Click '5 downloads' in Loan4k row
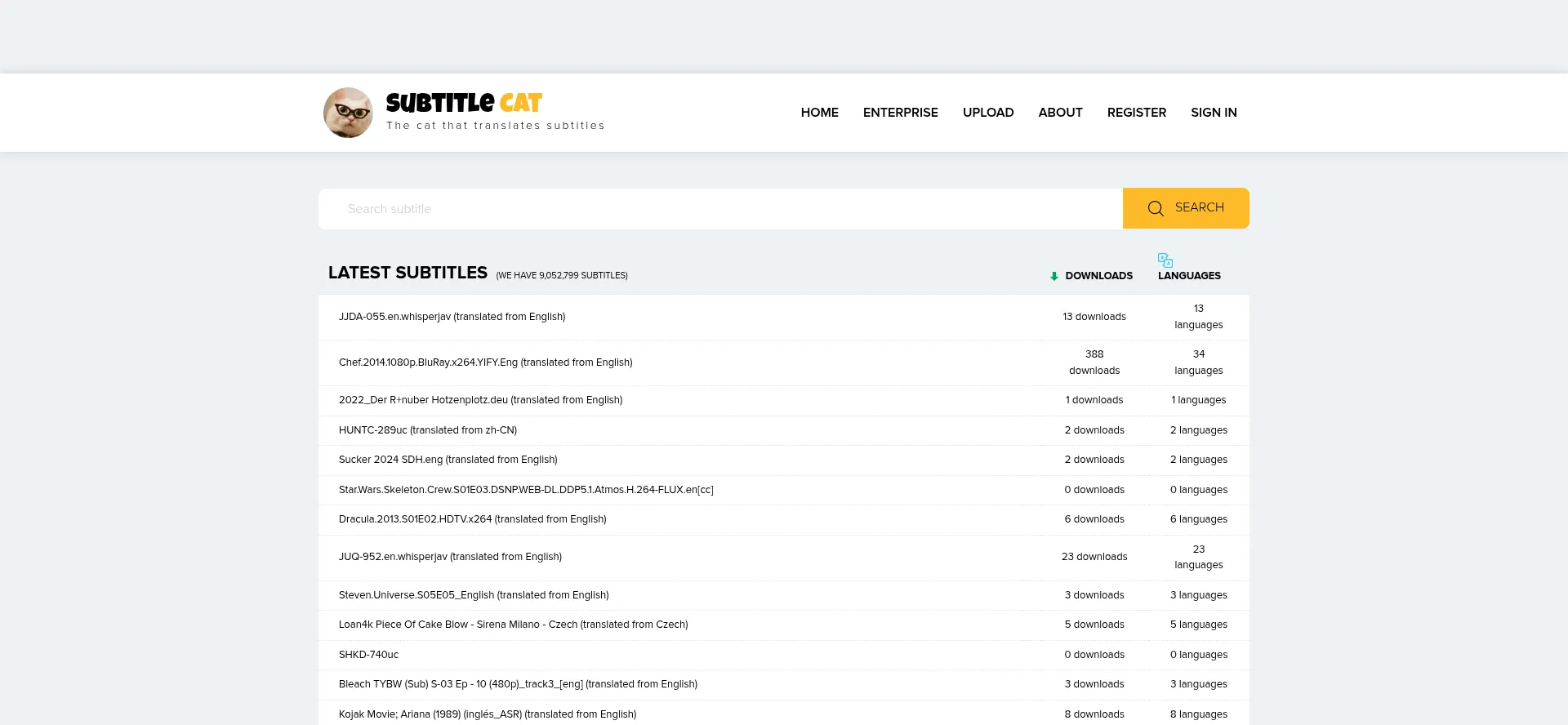This screenshot has width=1568, height=725. click(1094, 625)
